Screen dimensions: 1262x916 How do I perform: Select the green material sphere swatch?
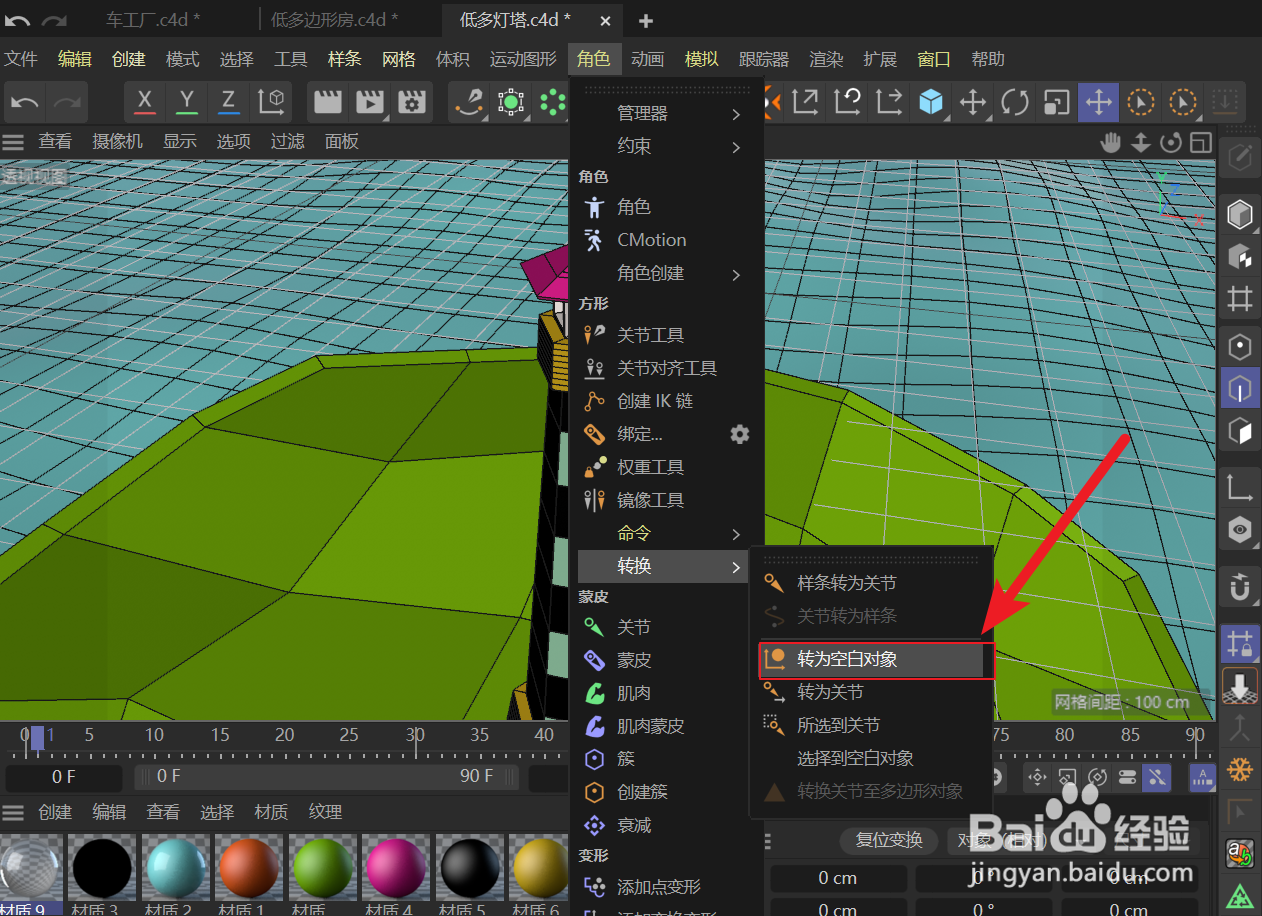(x=325, y=868)
